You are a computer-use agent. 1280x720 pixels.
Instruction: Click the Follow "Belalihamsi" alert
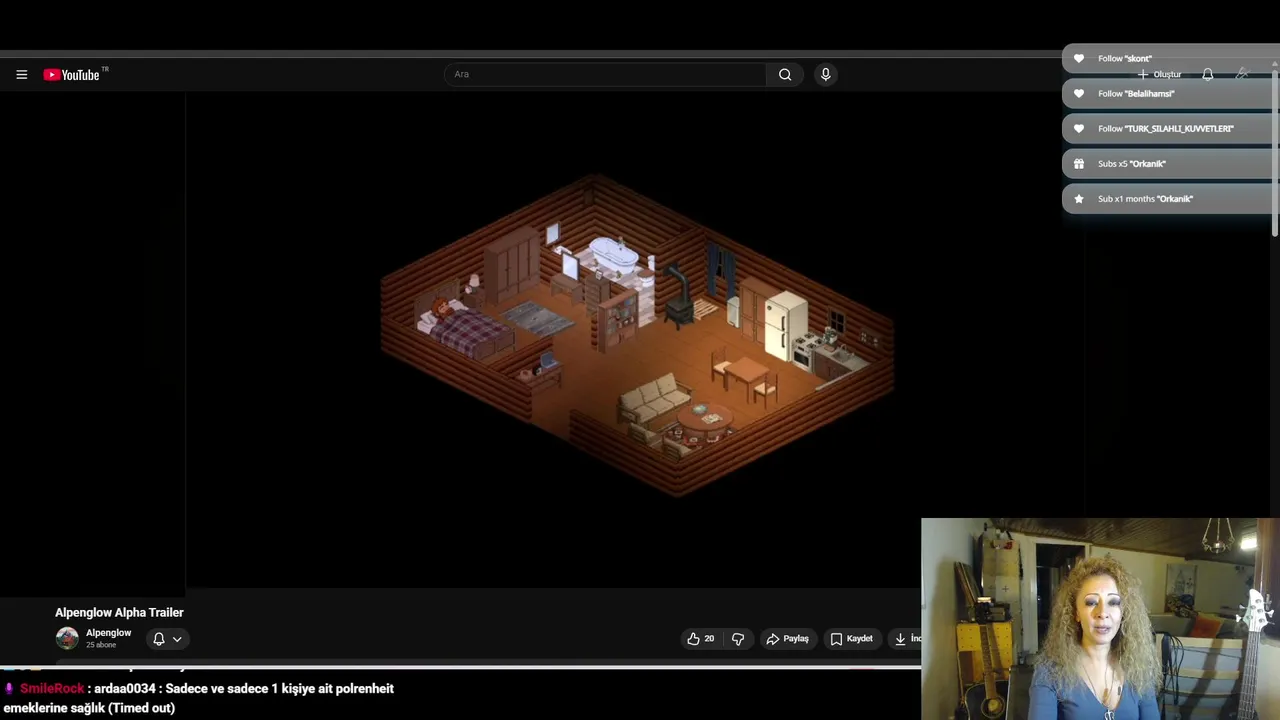coord(1170,94)
